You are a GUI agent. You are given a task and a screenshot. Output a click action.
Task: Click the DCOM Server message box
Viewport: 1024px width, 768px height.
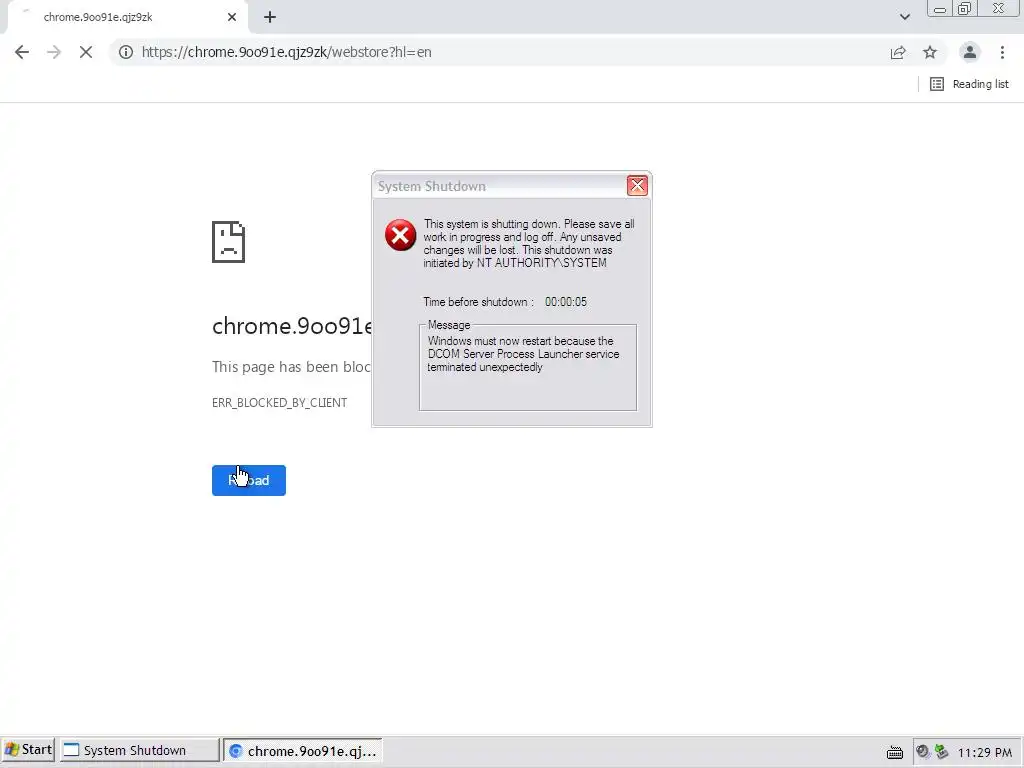coord(528,368)
